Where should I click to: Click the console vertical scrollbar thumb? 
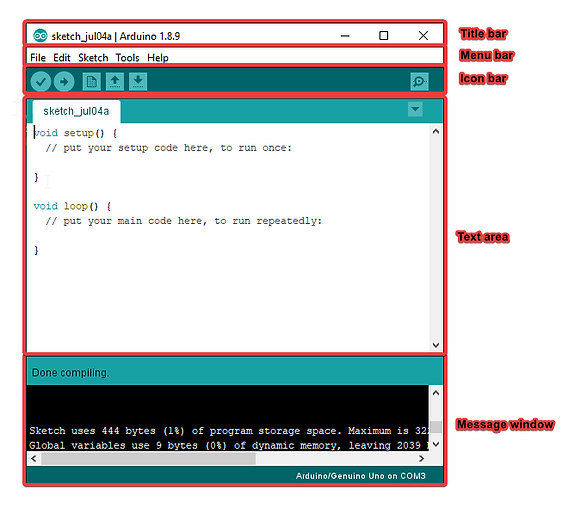pyautogui.click(x=436, y=427)
